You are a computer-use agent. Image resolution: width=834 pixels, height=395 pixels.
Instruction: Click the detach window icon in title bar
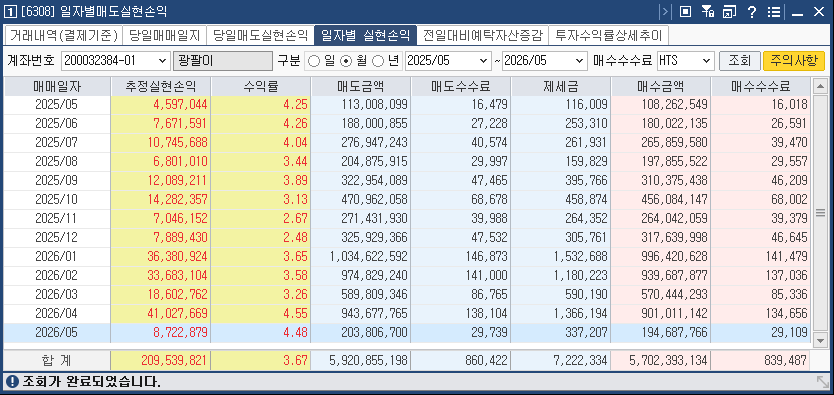pyautogui.click(x=729, y=12)
